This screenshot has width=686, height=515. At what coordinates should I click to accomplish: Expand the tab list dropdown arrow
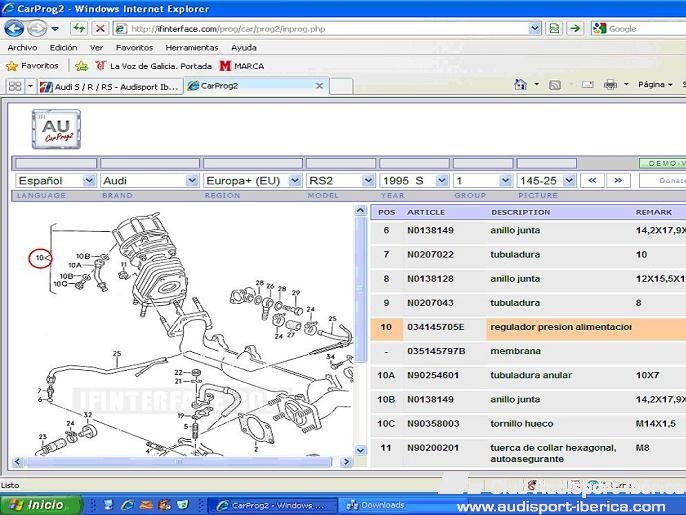point(30,86)
